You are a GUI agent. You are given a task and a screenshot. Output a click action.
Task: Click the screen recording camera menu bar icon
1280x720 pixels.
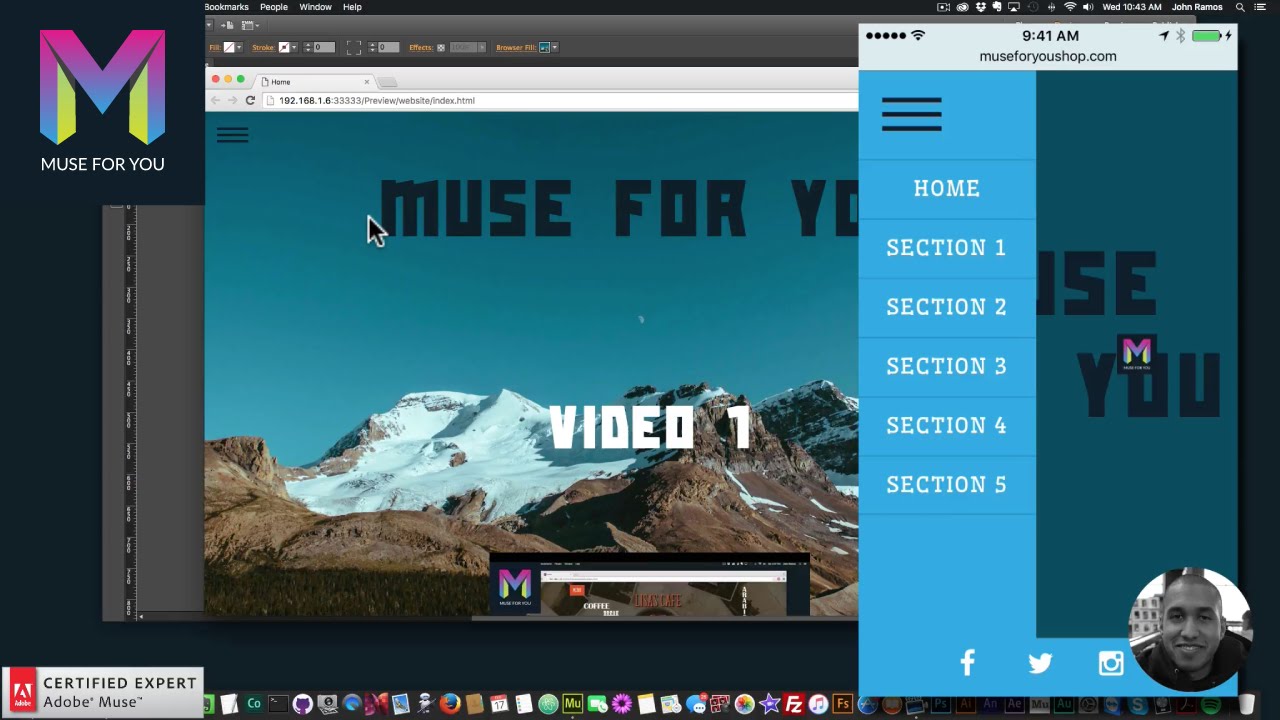pos(943,7)
